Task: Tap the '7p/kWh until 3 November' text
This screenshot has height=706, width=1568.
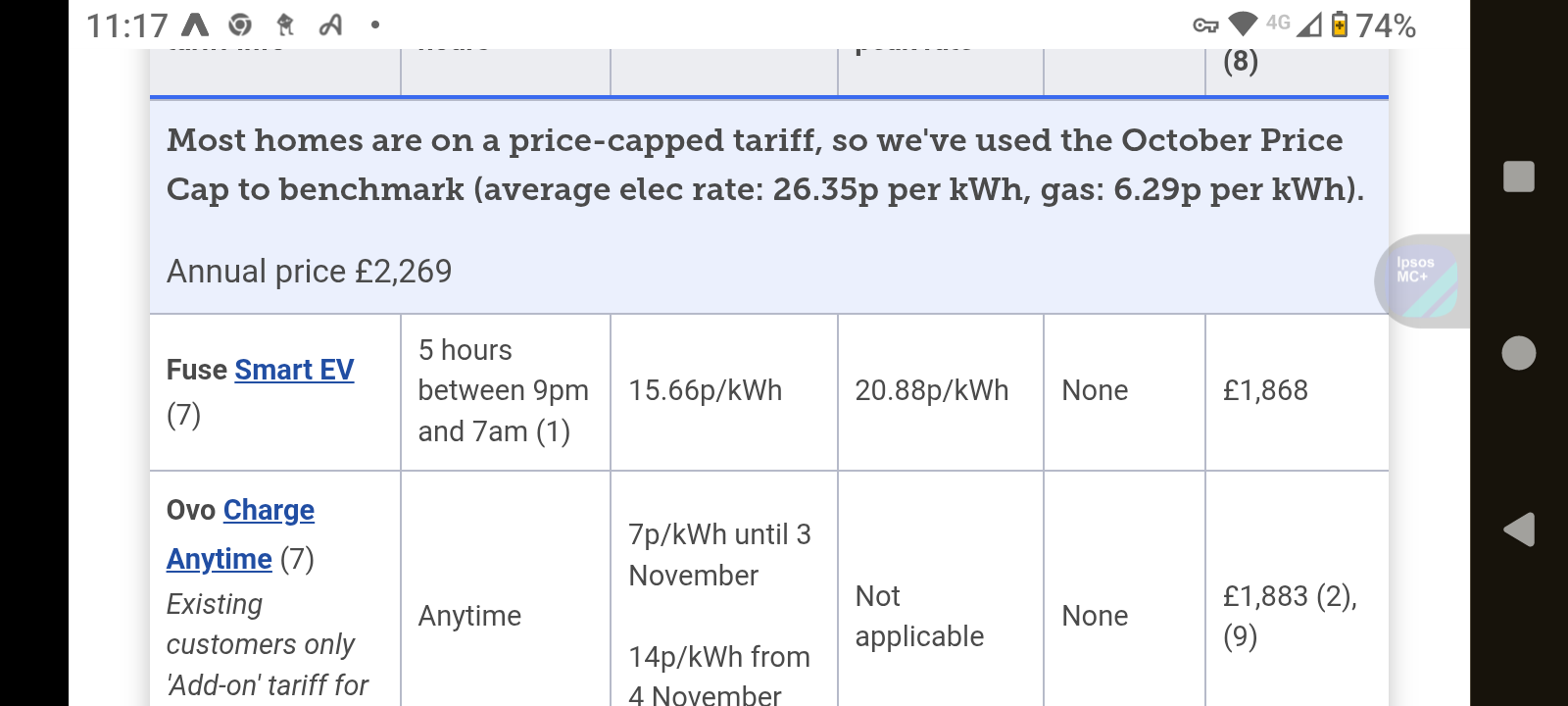Action: click(719, 555)
